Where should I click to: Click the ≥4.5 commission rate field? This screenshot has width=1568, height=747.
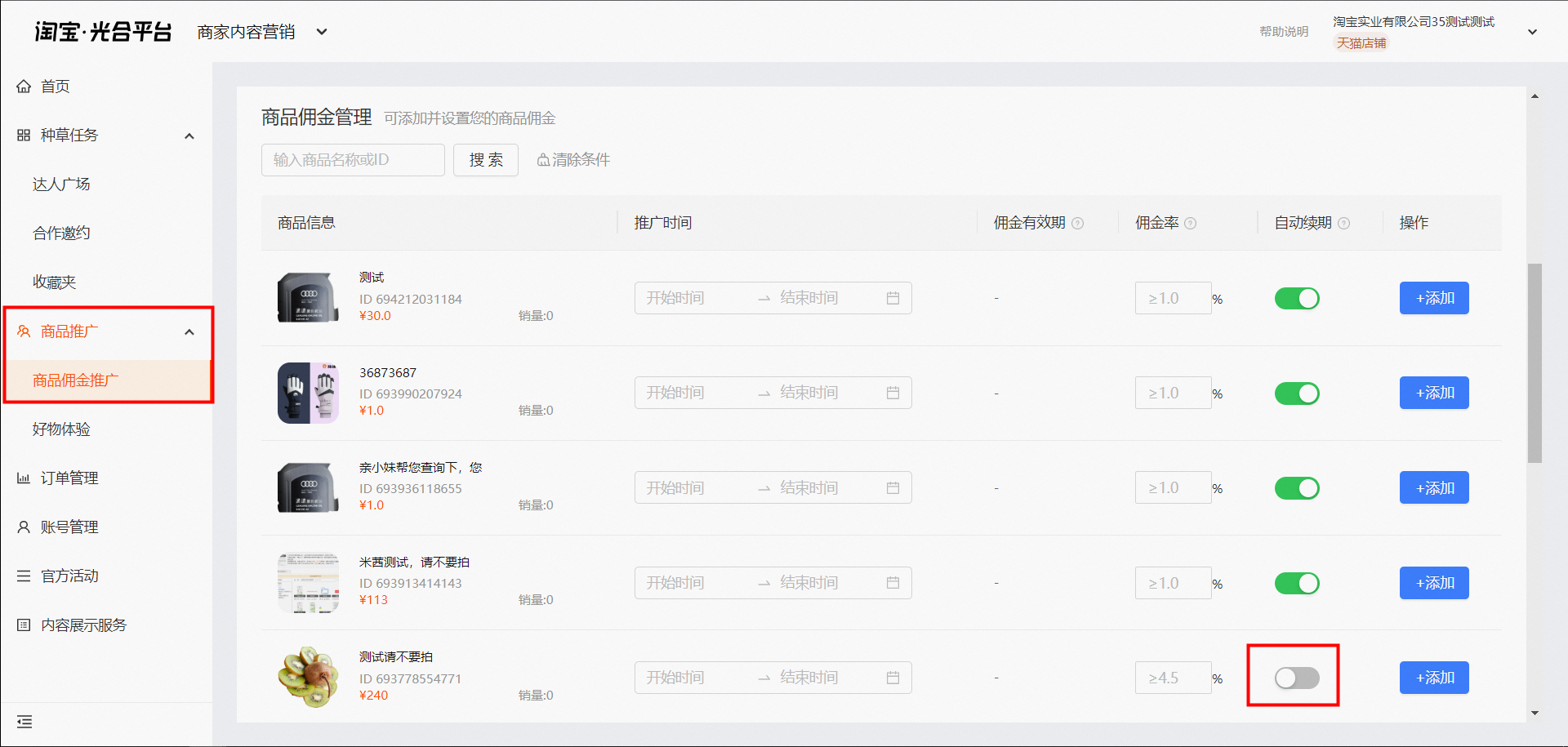tap(1173, 678)
